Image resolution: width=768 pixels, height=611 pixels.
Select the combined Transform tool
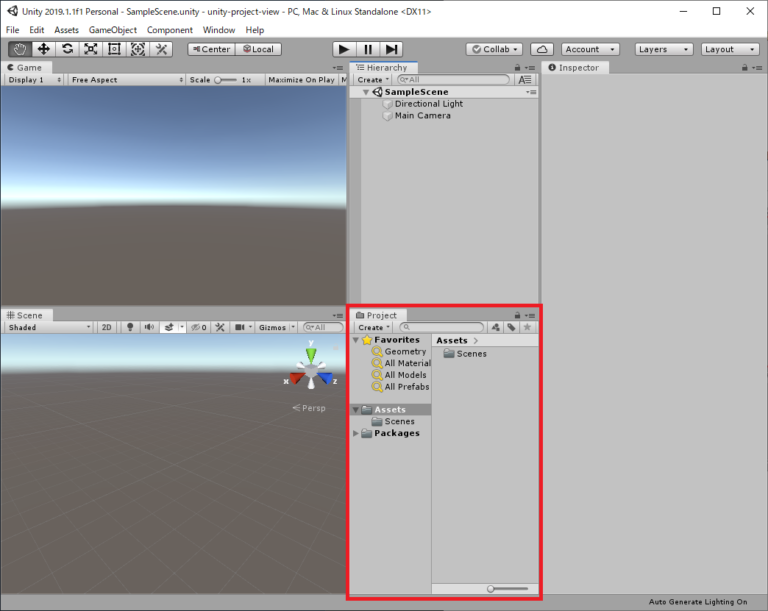[138, 49]
